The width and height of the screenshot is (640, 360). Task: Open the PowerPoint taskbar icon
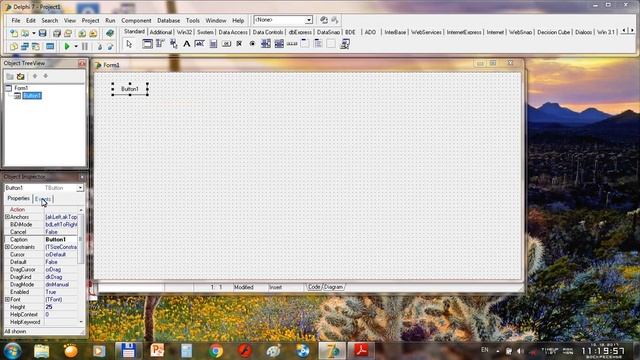(x=157, y=351)
